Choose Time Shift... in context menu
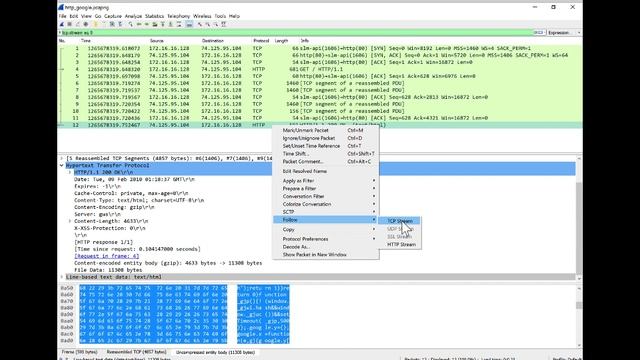 326,153
